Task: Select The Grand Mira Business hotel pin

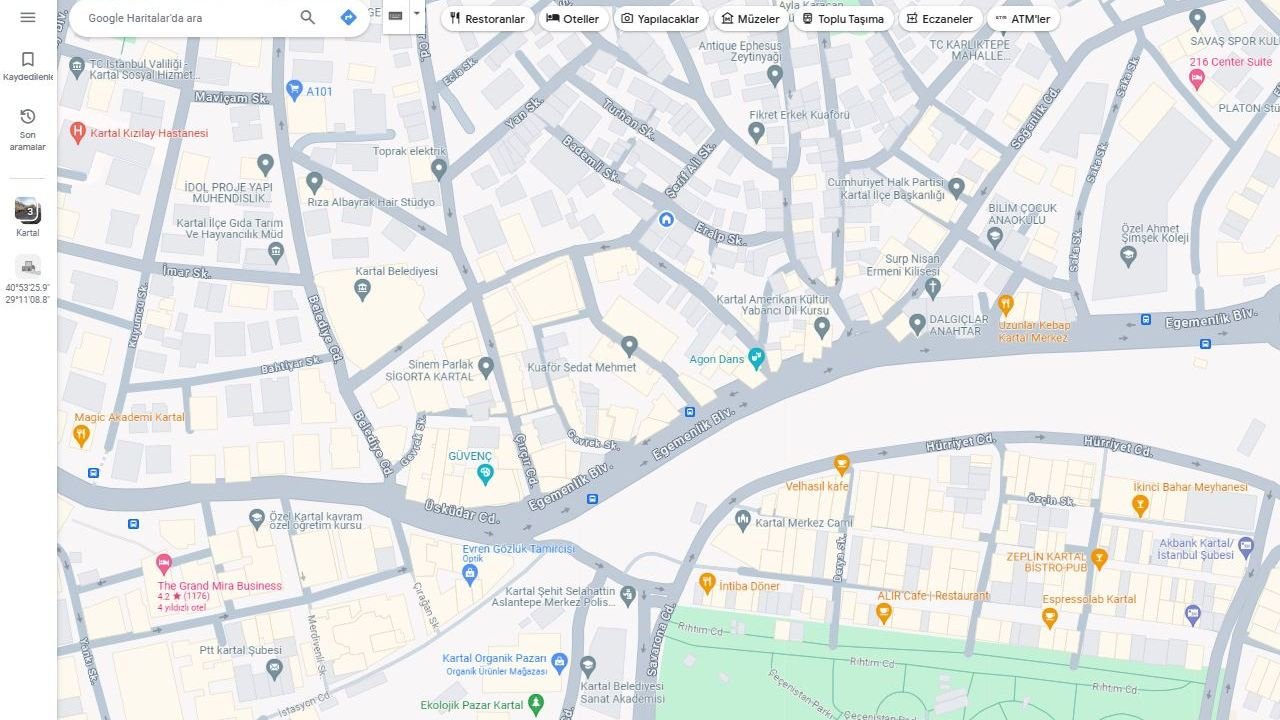Action: (164, 564)
